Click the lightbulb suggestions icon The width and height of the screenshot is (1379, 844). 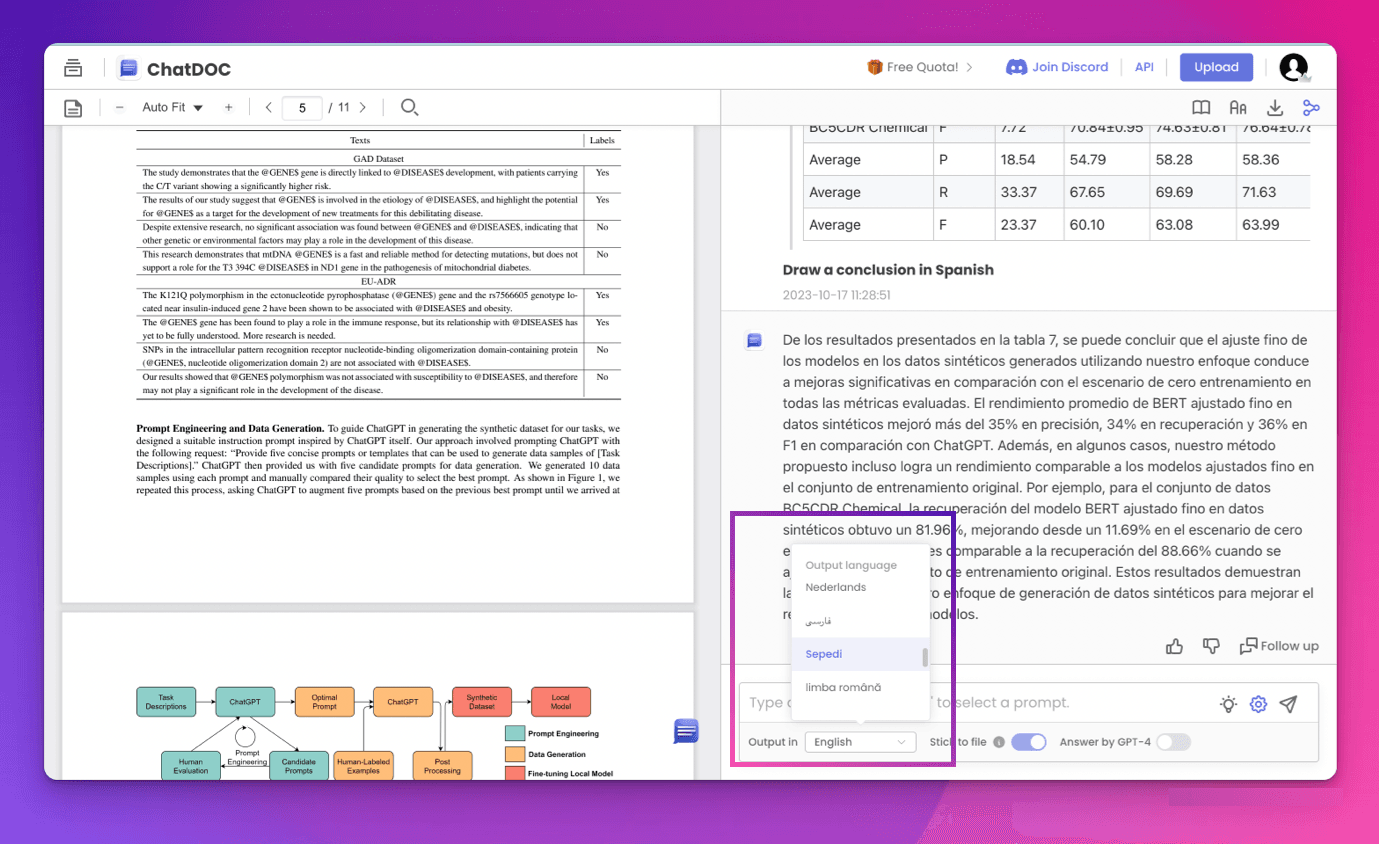[1228, 704]
